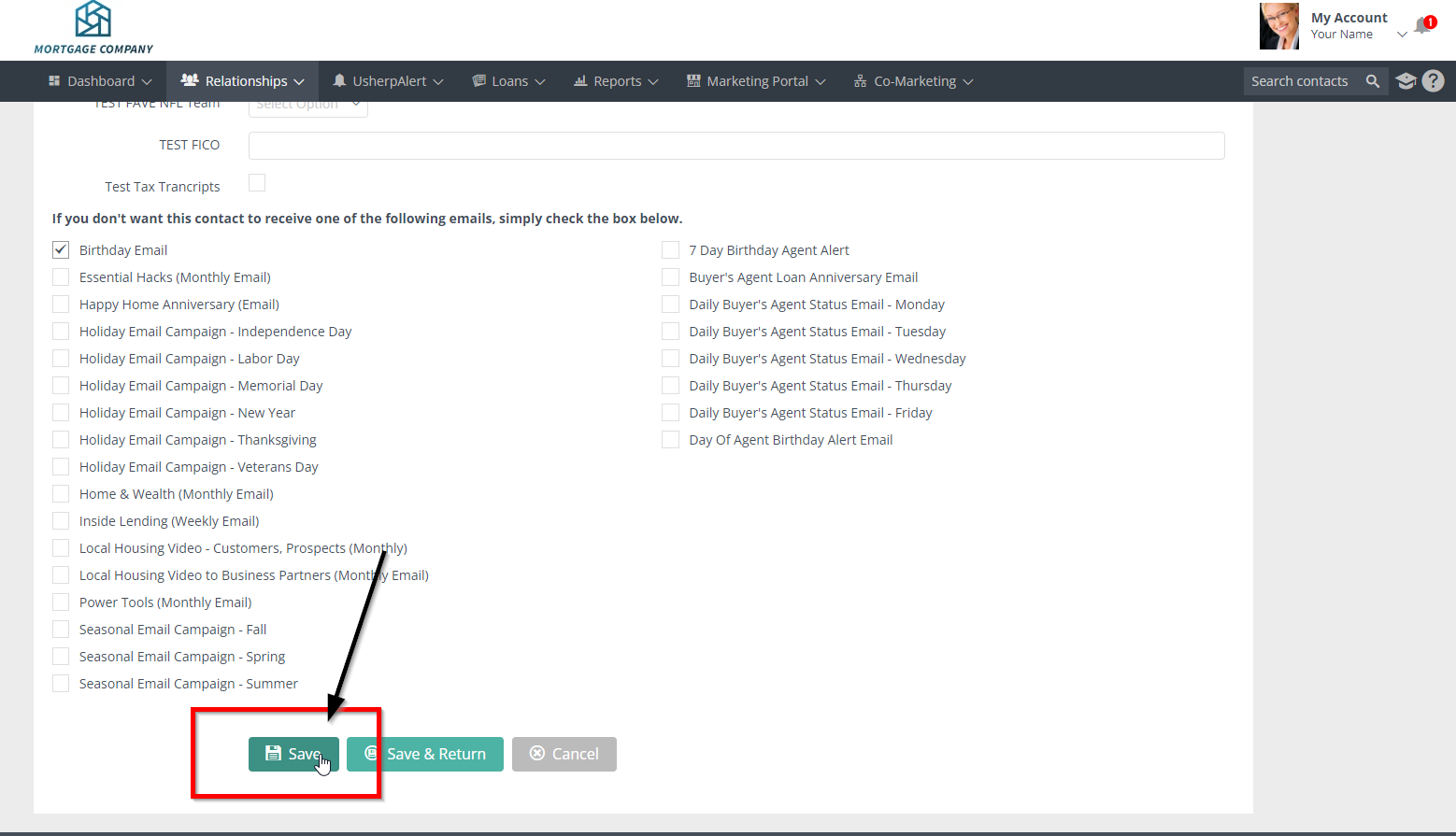Screen dimensions: 1456x836
Task: Click the Cancel button
Action: click(x=564, y=754)
